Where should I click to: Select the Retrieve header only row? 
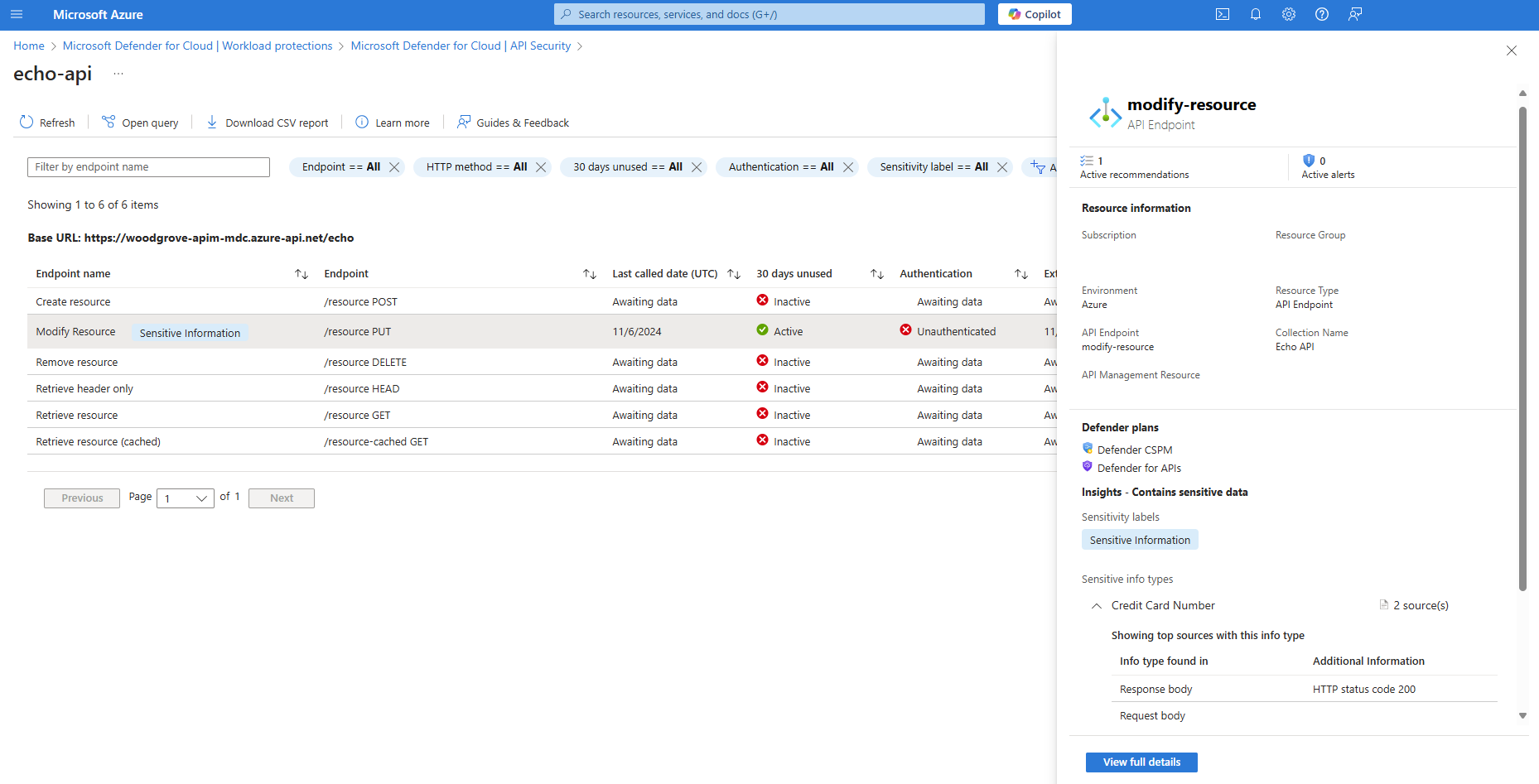542,389
